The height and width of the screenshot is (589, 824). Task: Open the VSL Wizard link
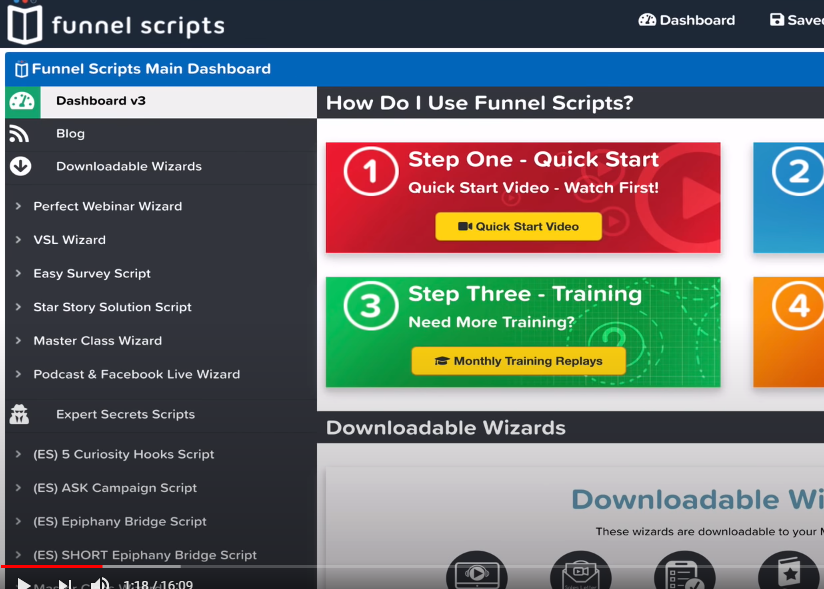click(x=69, y=240)
